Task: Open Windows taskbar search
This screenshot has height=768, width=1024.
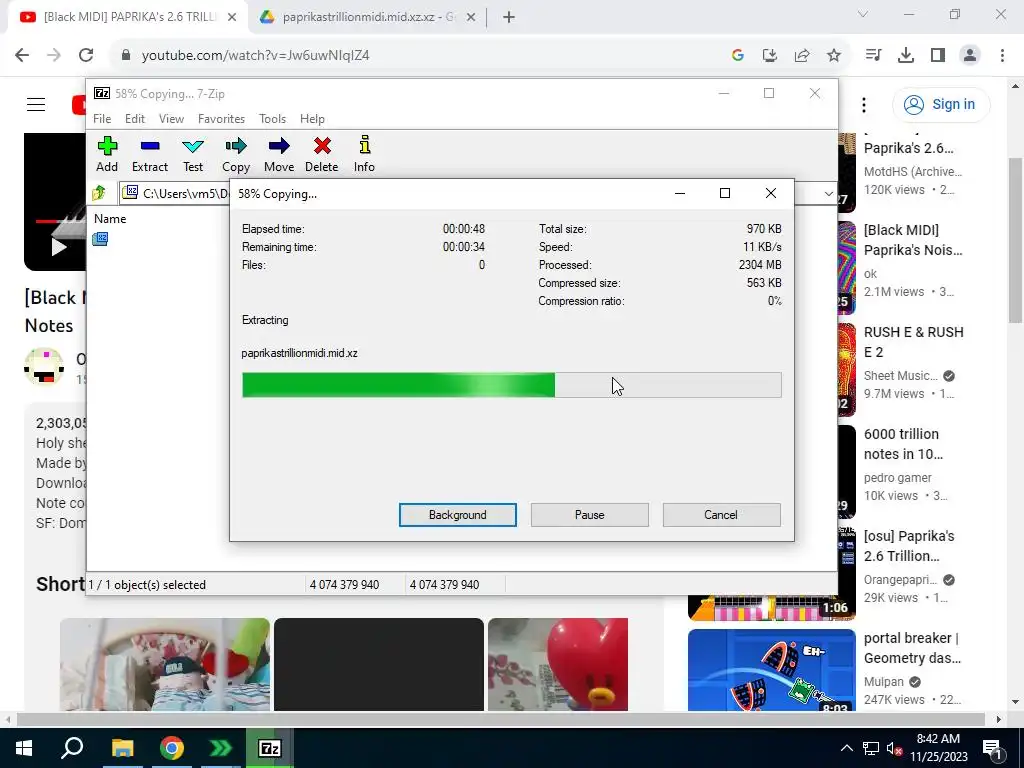Action: 72,748
